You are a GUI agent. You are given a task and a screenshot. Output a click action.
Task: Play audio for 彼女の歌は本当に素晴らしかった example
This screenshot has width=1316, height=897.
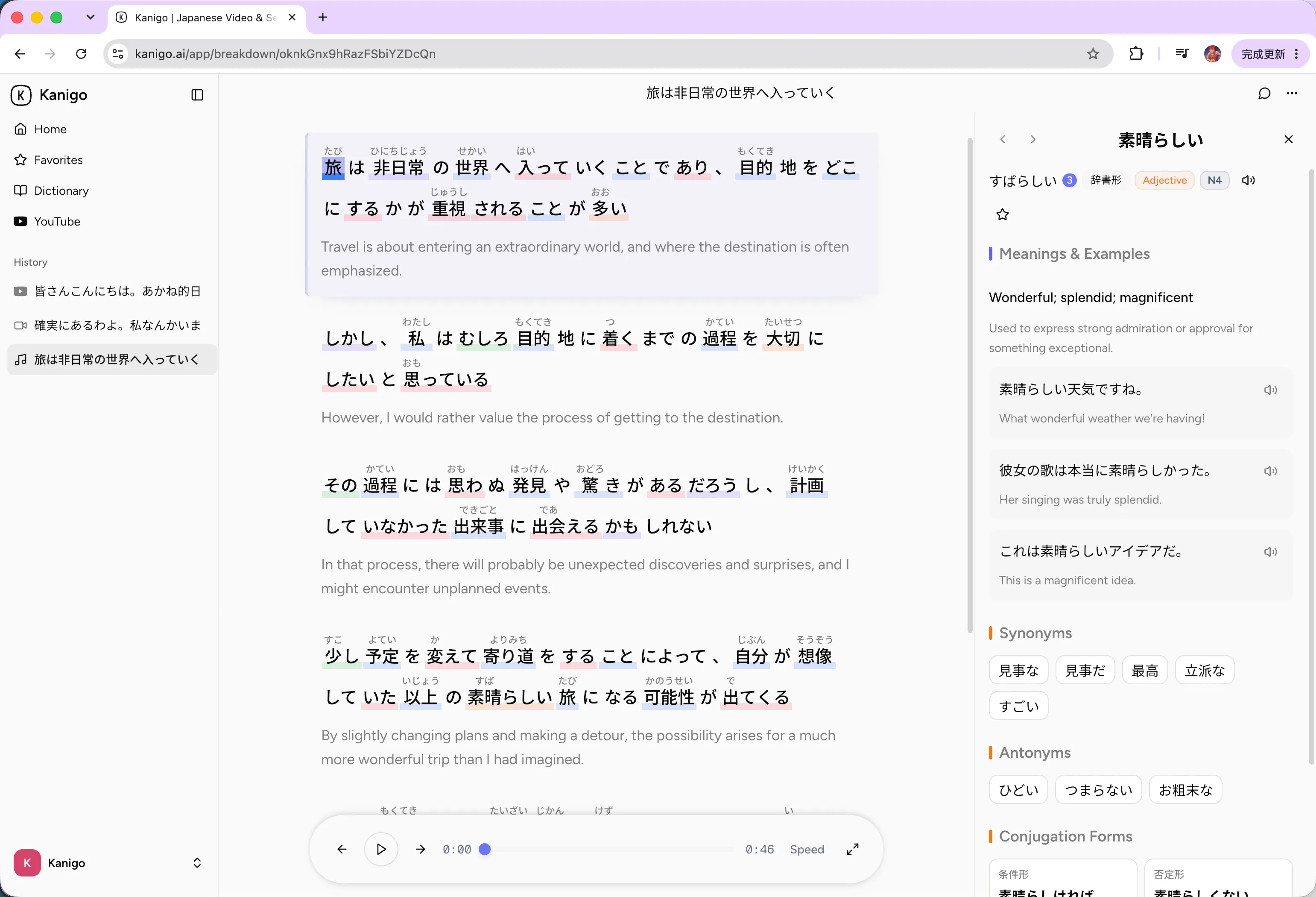tap(1270, 471)
